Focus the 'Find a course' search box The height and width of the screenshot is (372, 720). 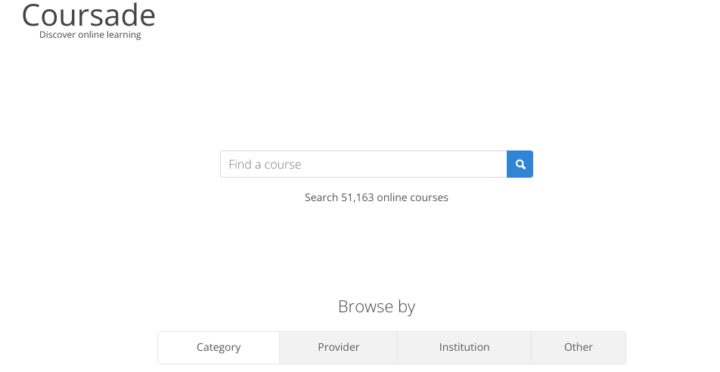(x=363, y=164)
